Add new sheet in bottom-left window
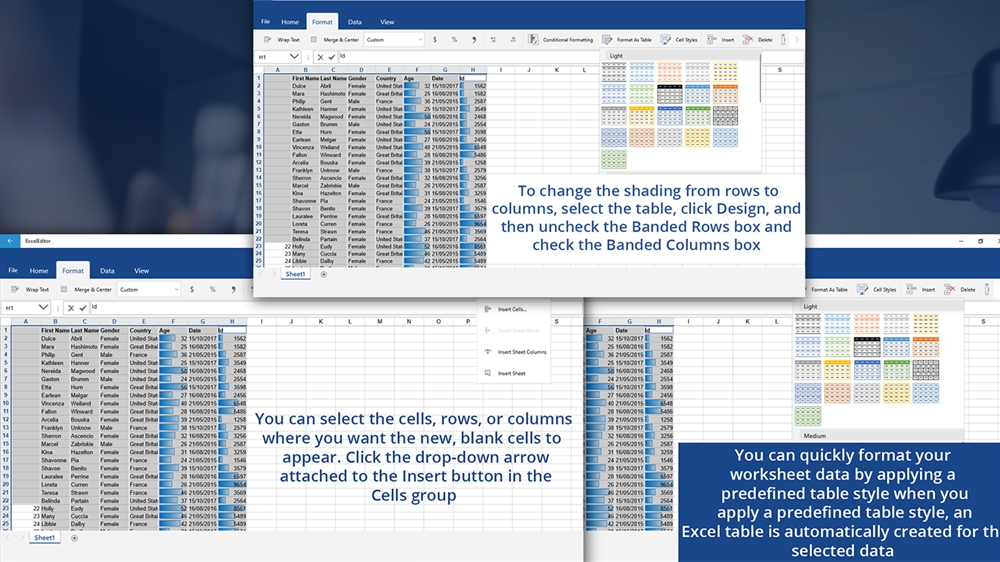This screenshot has height=562, width=1000. point(74,538)
